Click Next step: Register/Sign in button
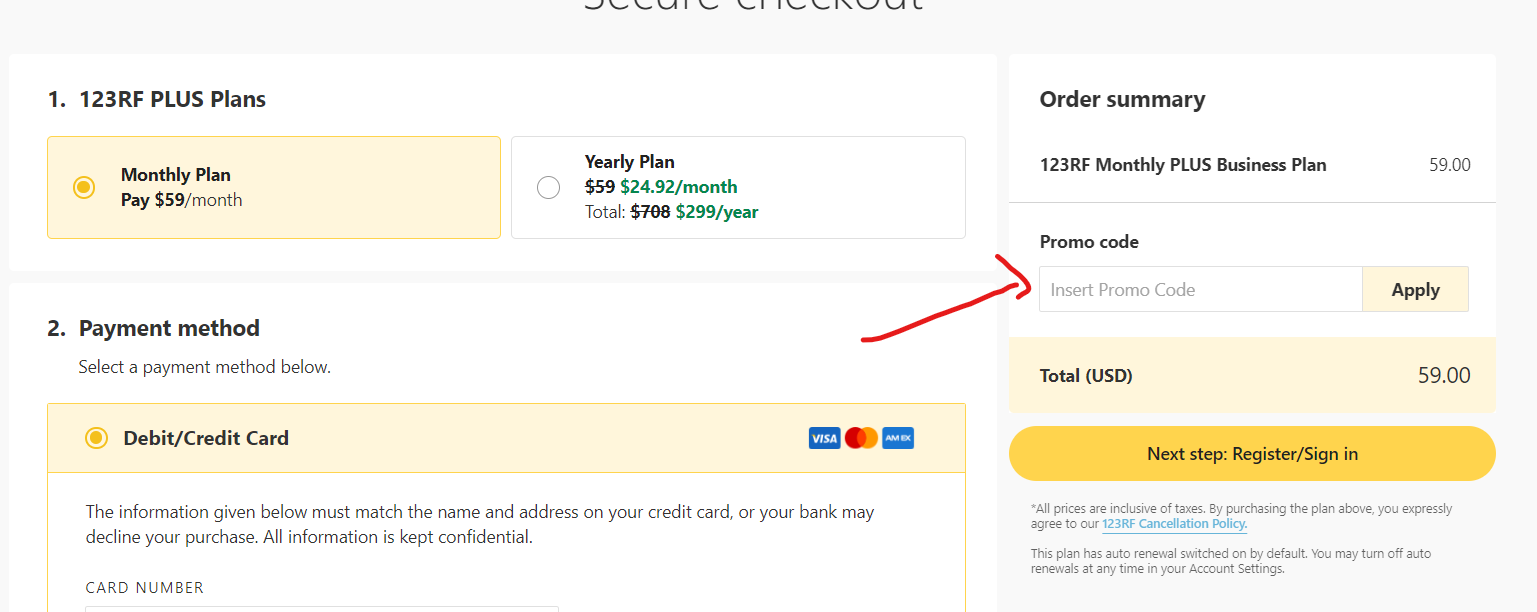1537x612 pixels. point(1252,454)
